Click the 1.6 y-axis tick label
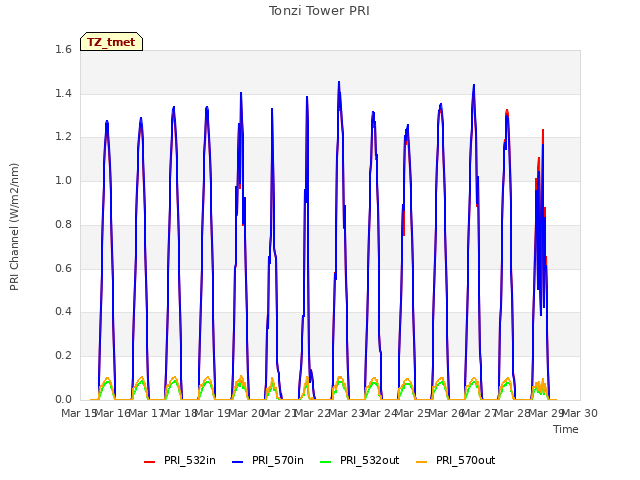The height and width of the screenshot is (480, 640). (63, 49)
